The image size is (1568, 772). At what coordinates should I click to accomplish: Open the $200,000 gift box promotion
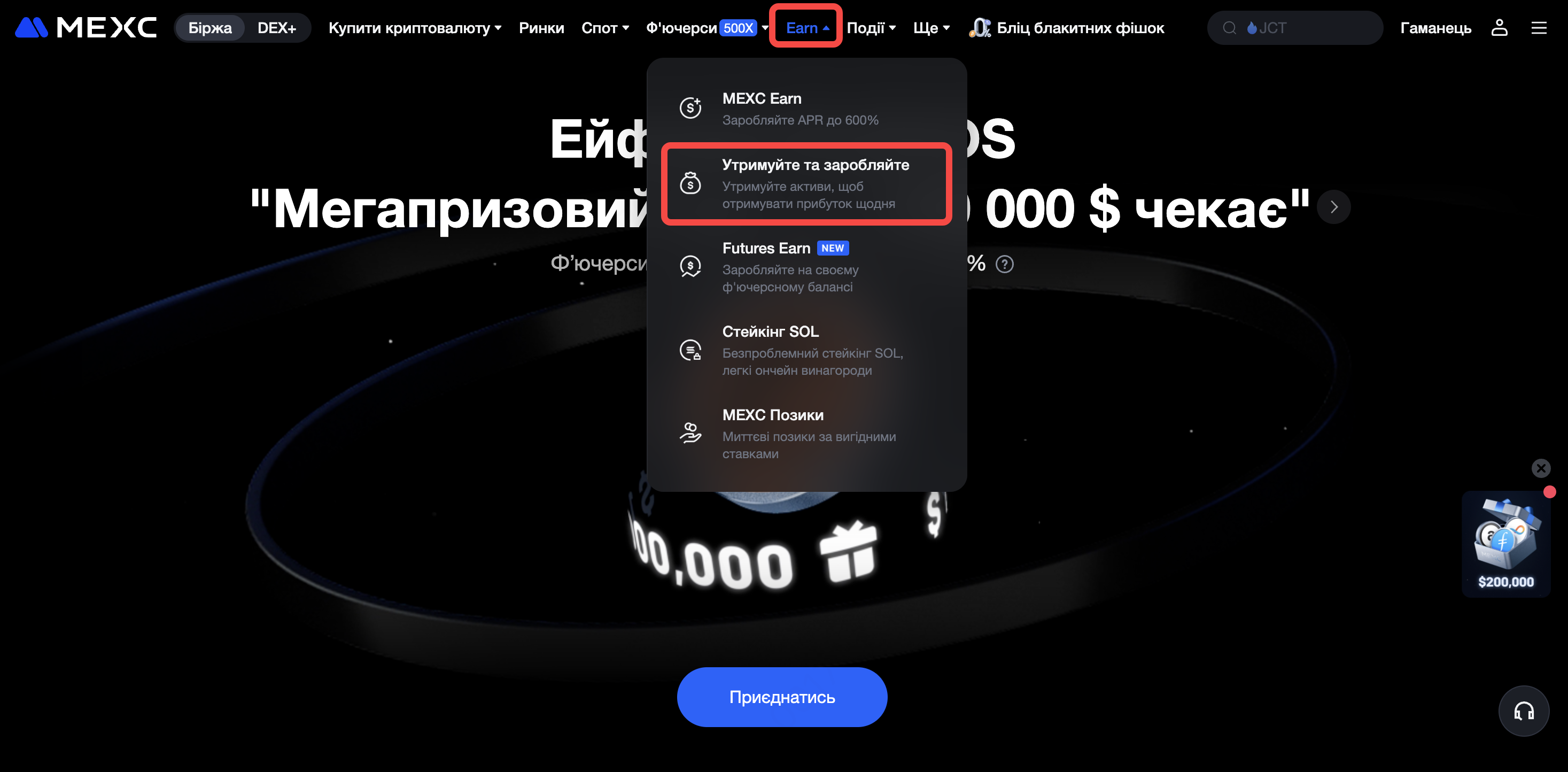tap(1506, 544)
